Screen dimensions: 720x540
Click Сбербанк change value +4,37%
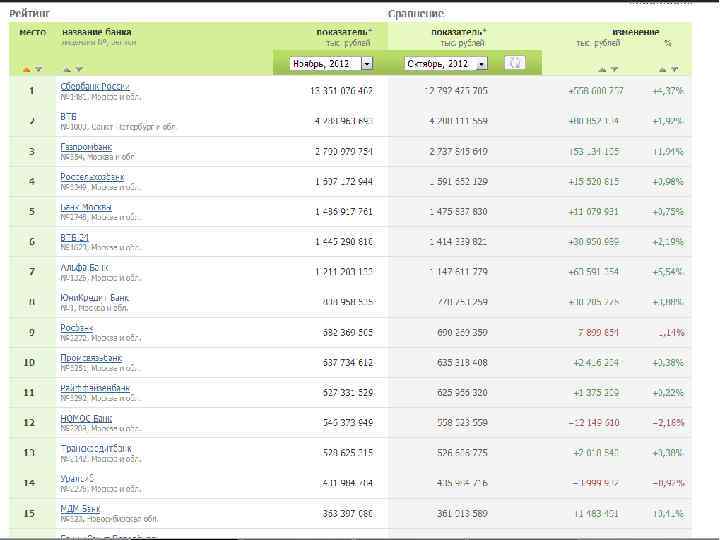tap(668, 91)
